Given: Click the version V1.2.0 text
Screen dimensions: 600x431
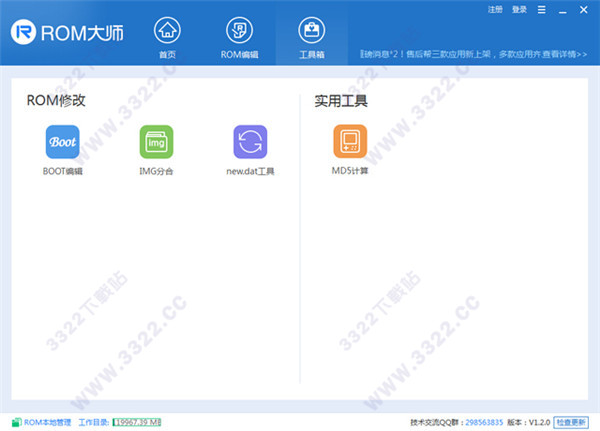Looking at the screenshot, I should (540, 422).
